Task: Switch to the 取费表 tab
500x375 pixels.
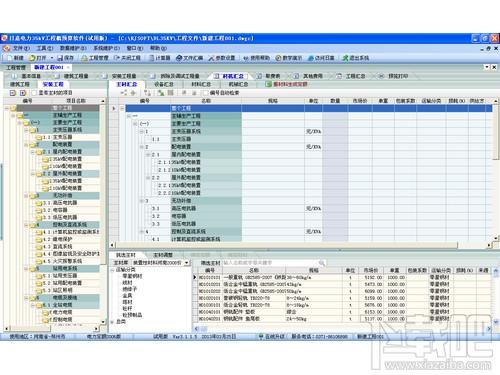Action: [269, 76]
